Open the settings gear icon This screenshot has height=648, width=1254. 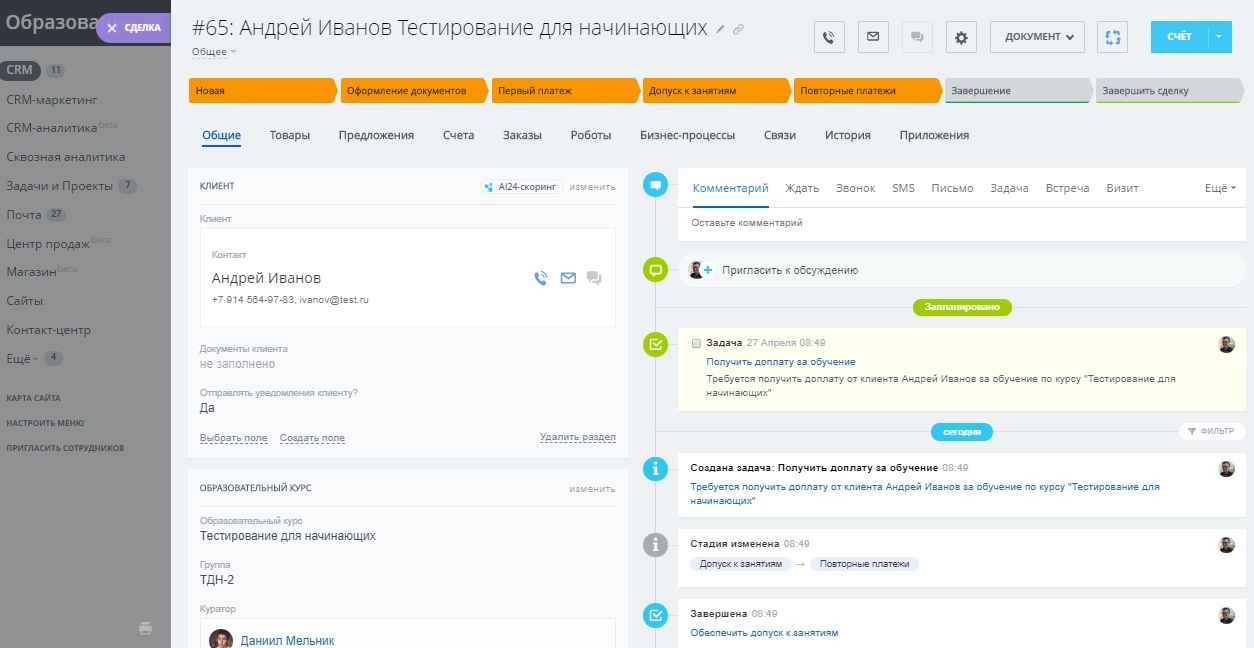961,37
